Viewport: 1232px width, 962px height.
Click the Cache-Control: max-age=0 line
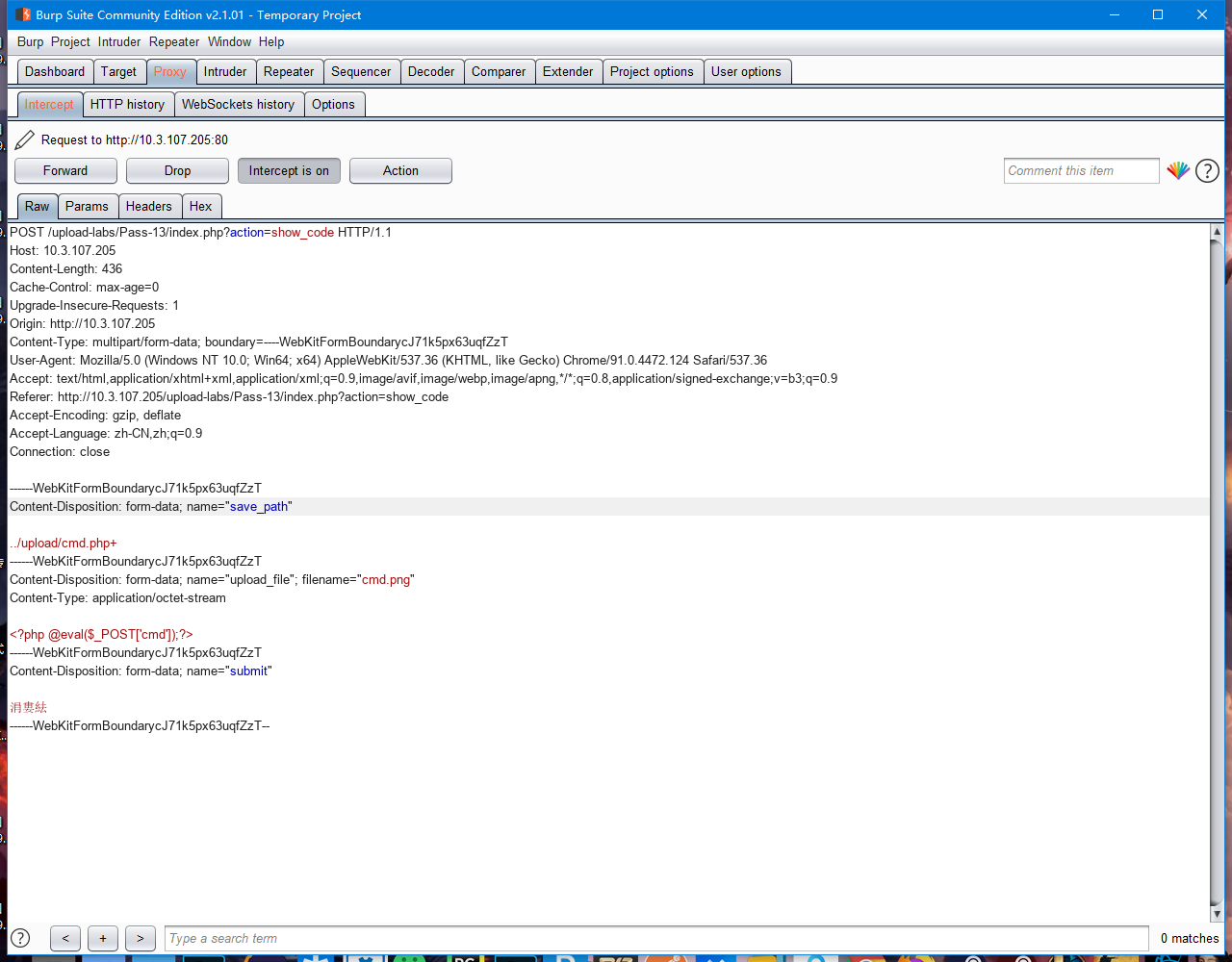pos(84,287)
